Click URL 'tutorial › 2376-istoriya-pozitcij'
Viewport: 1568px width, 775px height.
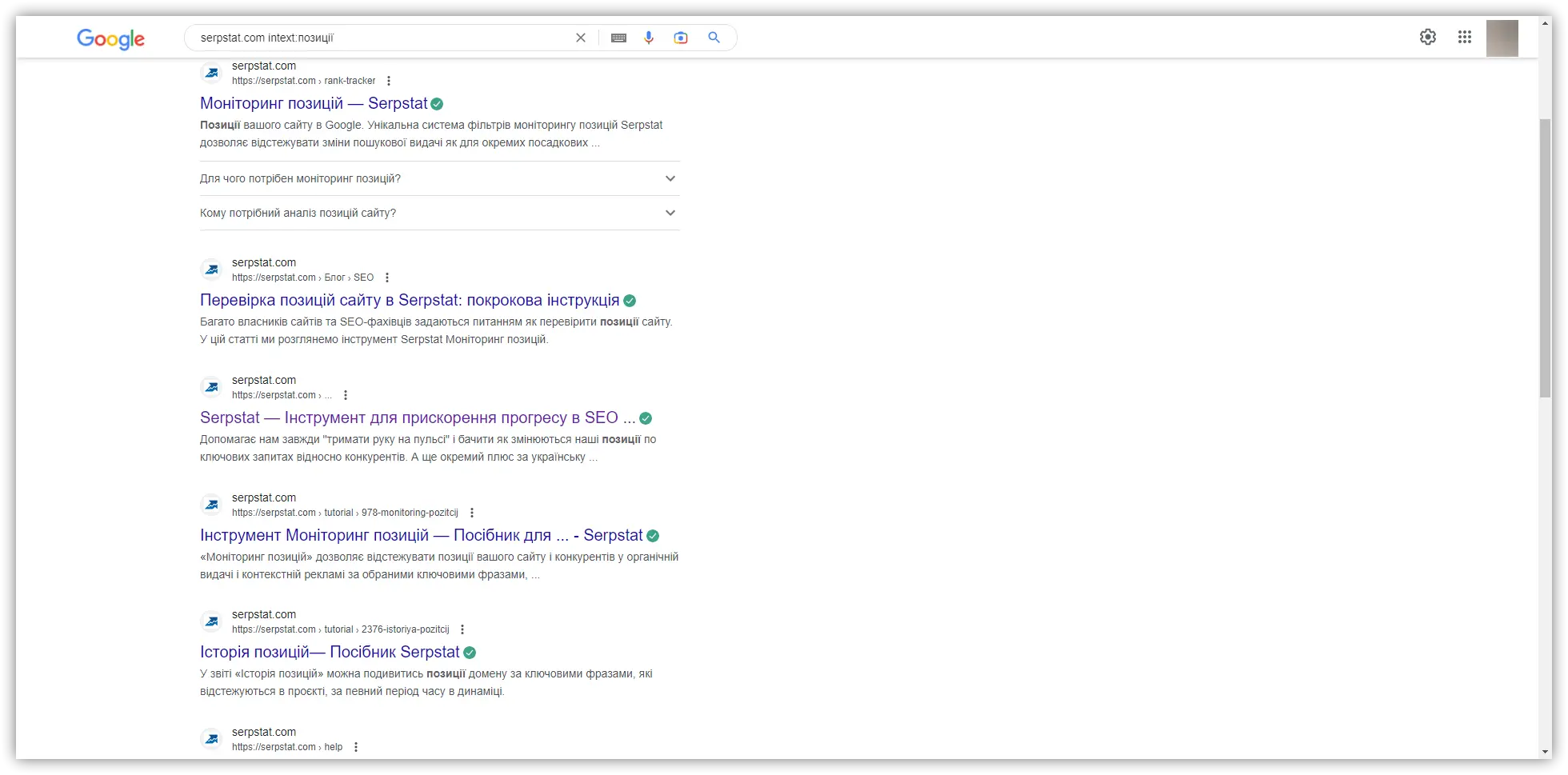(x=386, y=629)
